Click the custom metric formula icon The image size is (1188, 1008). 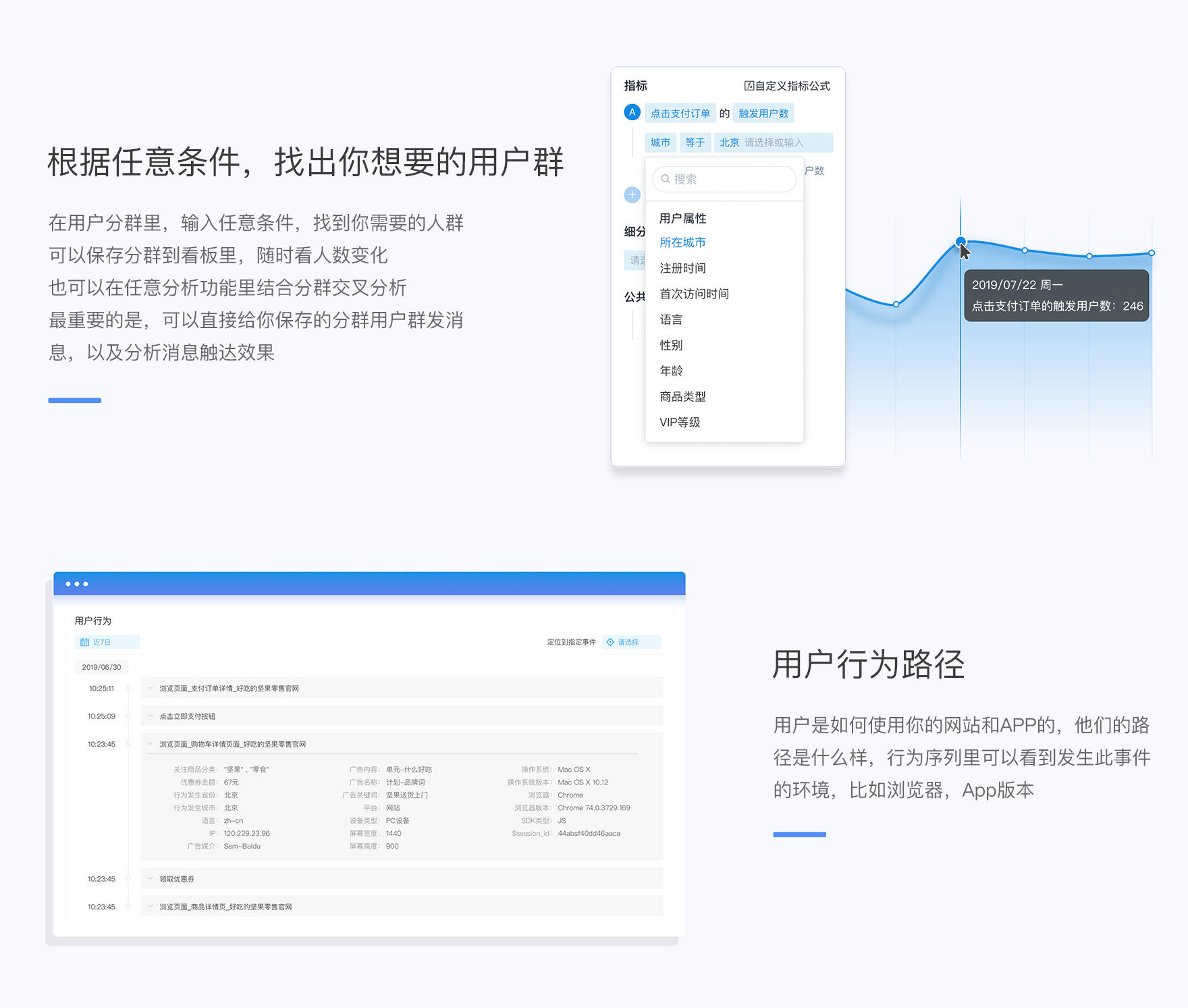click(x=749, y=86)
